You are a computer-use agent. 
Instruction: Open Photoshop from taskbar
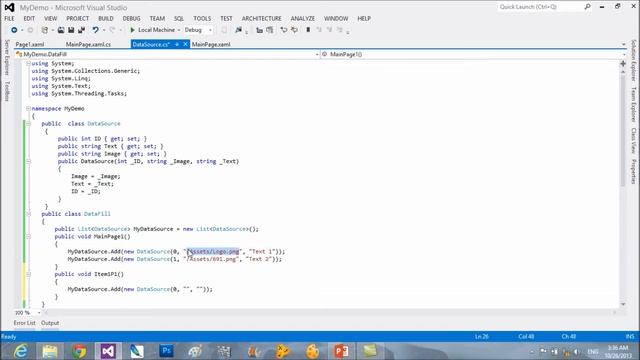[x=167, y=351]
